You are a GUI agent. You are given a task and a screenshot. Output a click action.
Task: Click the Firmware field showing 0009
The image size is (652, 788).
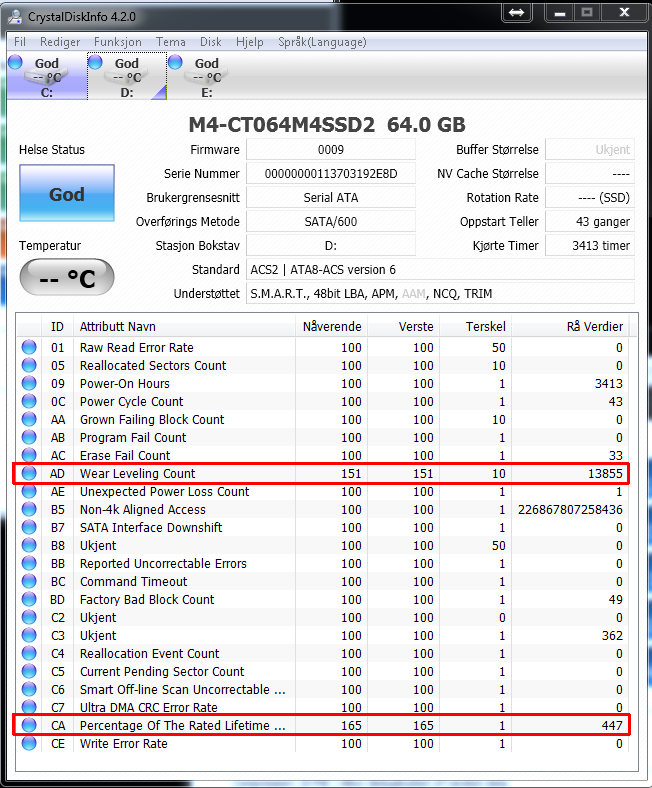click(x=331, y=149)
